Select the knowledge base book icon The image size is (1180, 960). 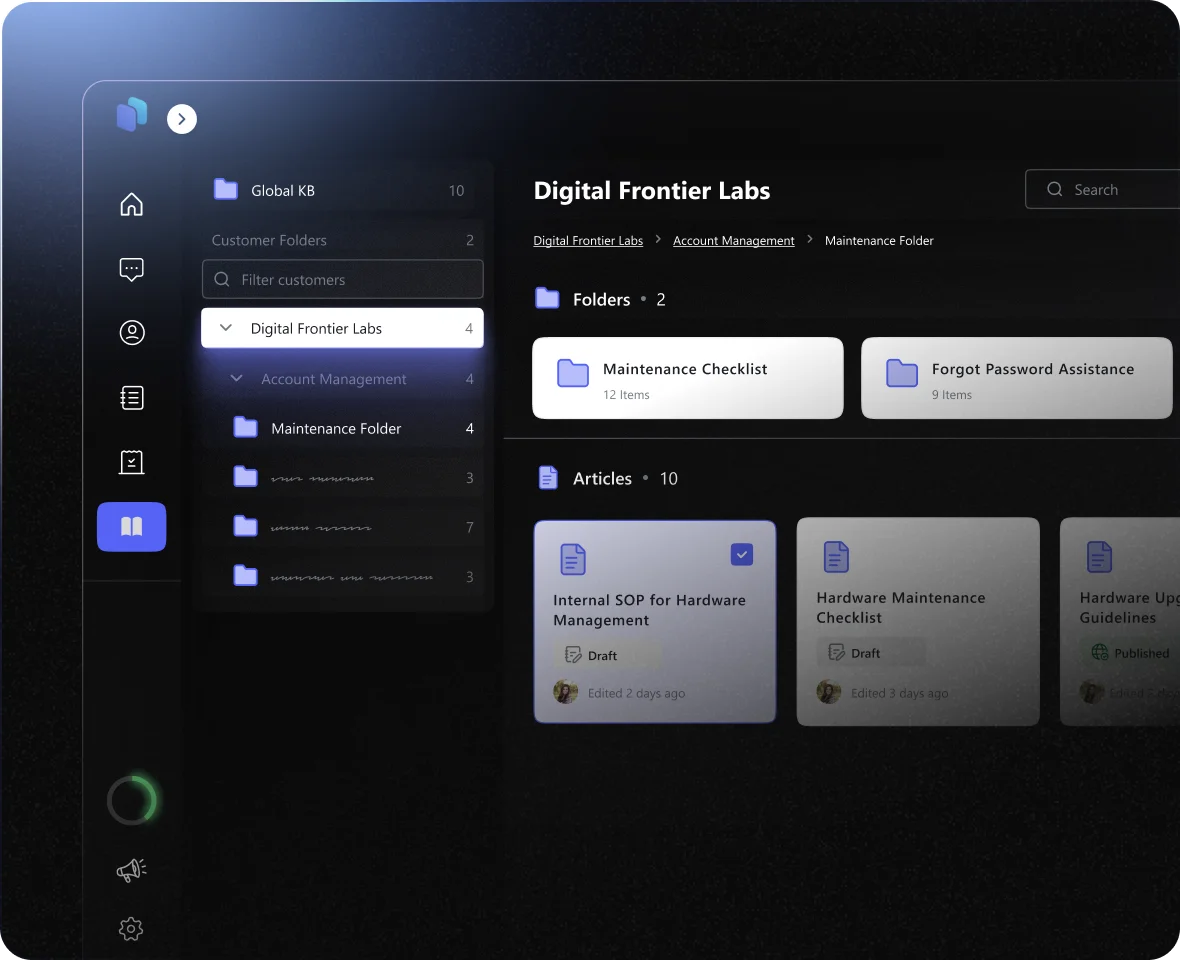tap(131, 527)
